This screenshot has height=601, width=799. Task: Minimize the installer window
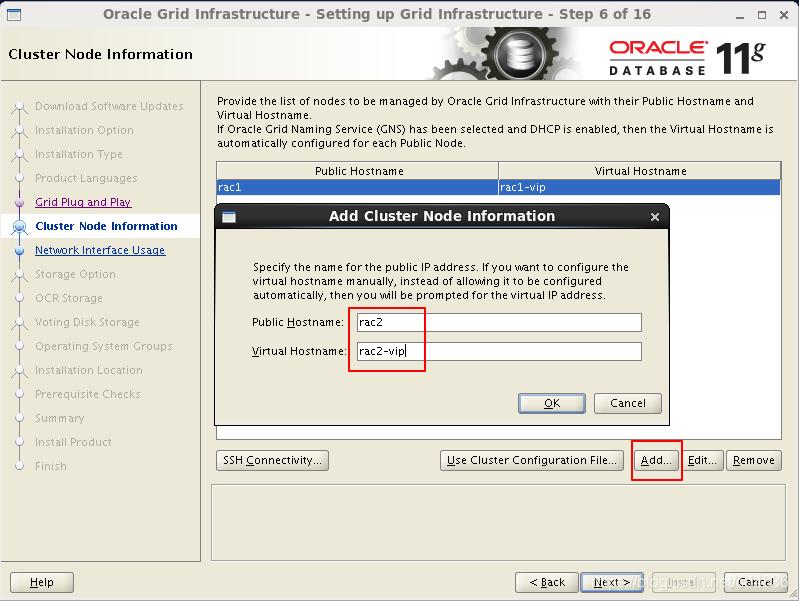(x=740, y=15)
